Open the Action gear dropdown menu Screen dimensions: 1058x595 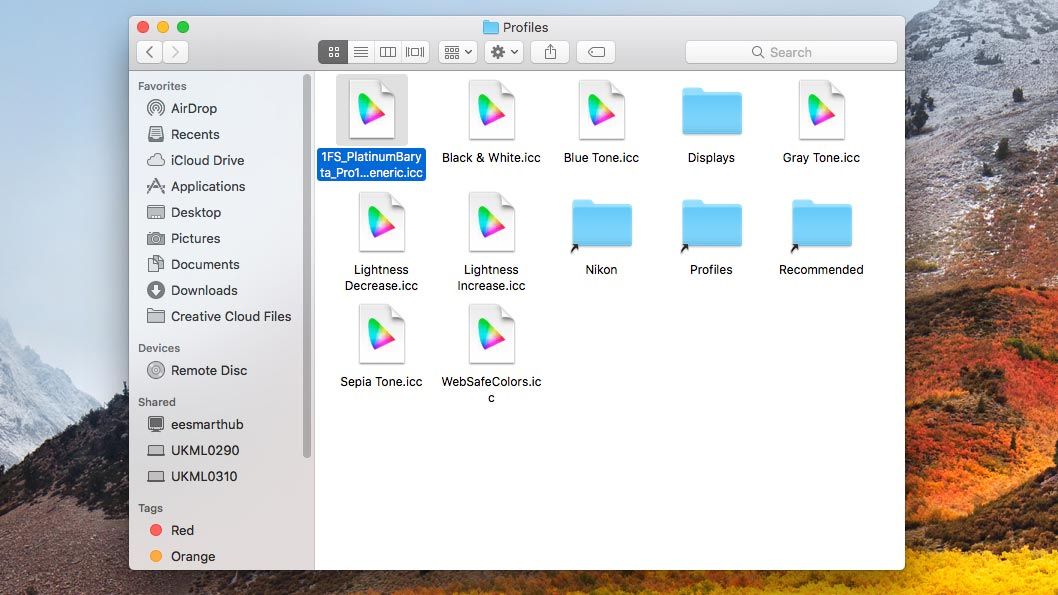pyautogui.click(x=503, y=52)
